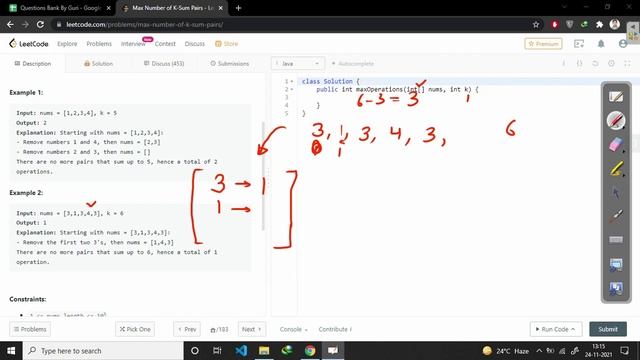The image size is (640, 360).
Task: Click the braces format code icon
Action: [579, 64]
